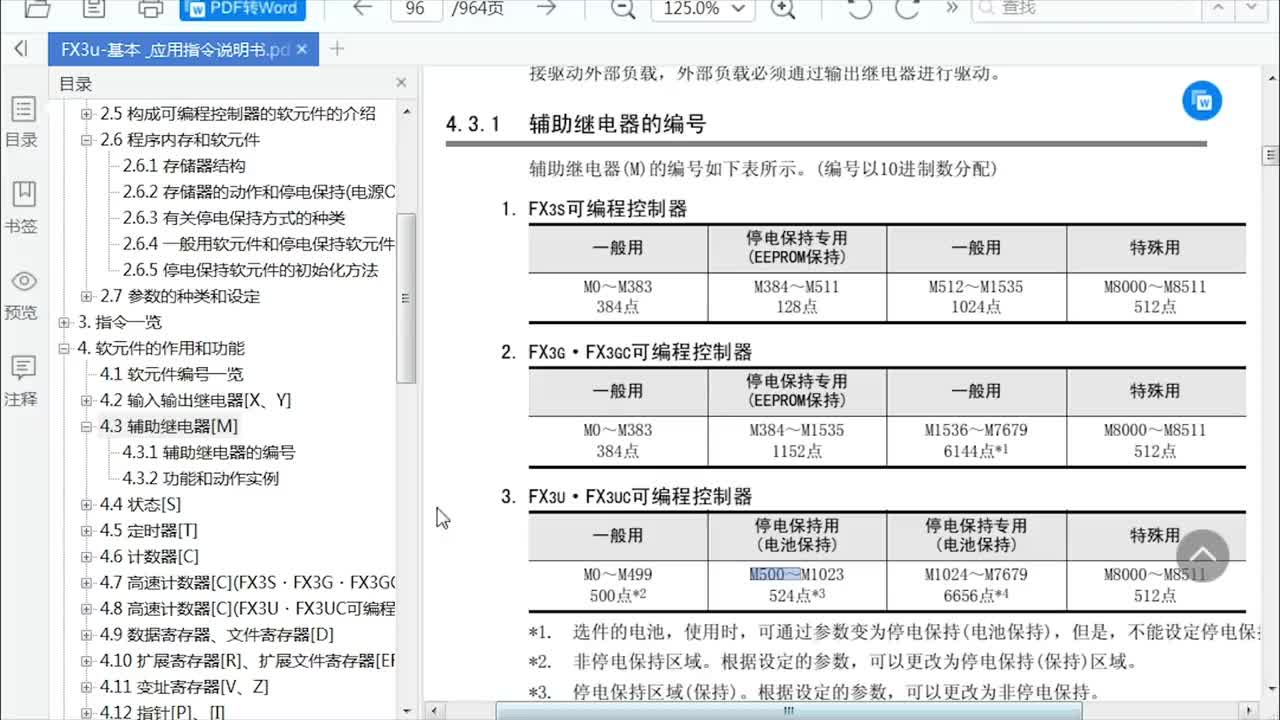The height and width of the screenshot is (720, 1280).
Task: Click the open file folder icon
Action: point(37,9)
